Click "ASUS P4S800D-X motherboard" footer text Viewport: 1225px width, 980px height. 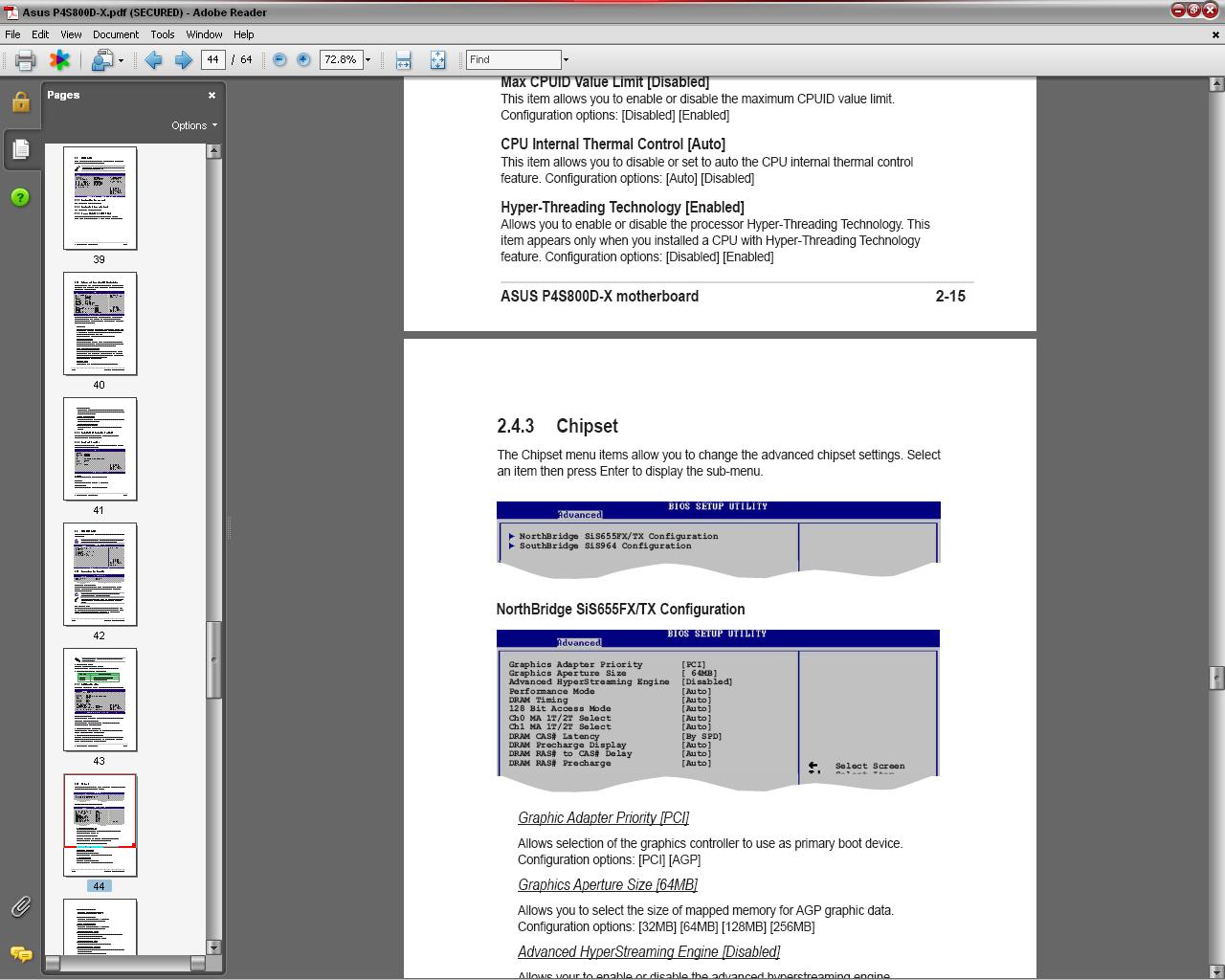(x=599, y=297)
